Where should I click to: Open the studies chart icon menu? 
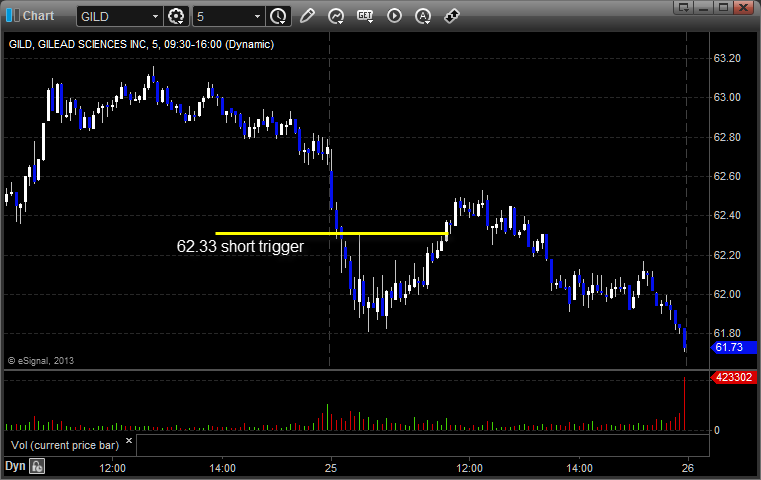tap(336, 16)
